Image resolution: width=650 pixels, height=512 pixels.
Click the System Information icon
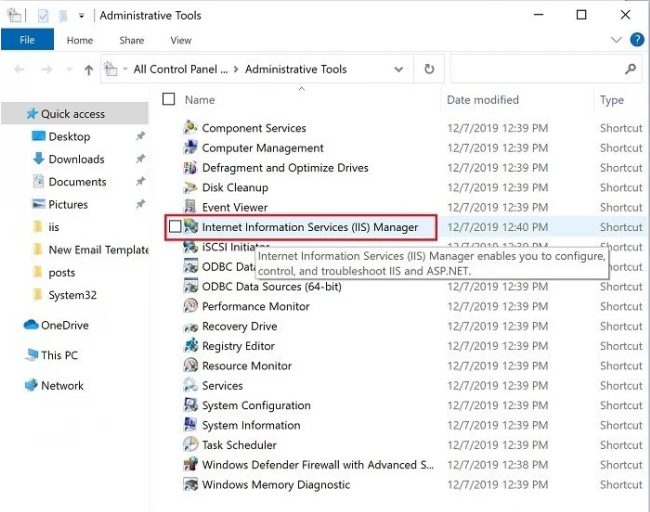(190, 425)
